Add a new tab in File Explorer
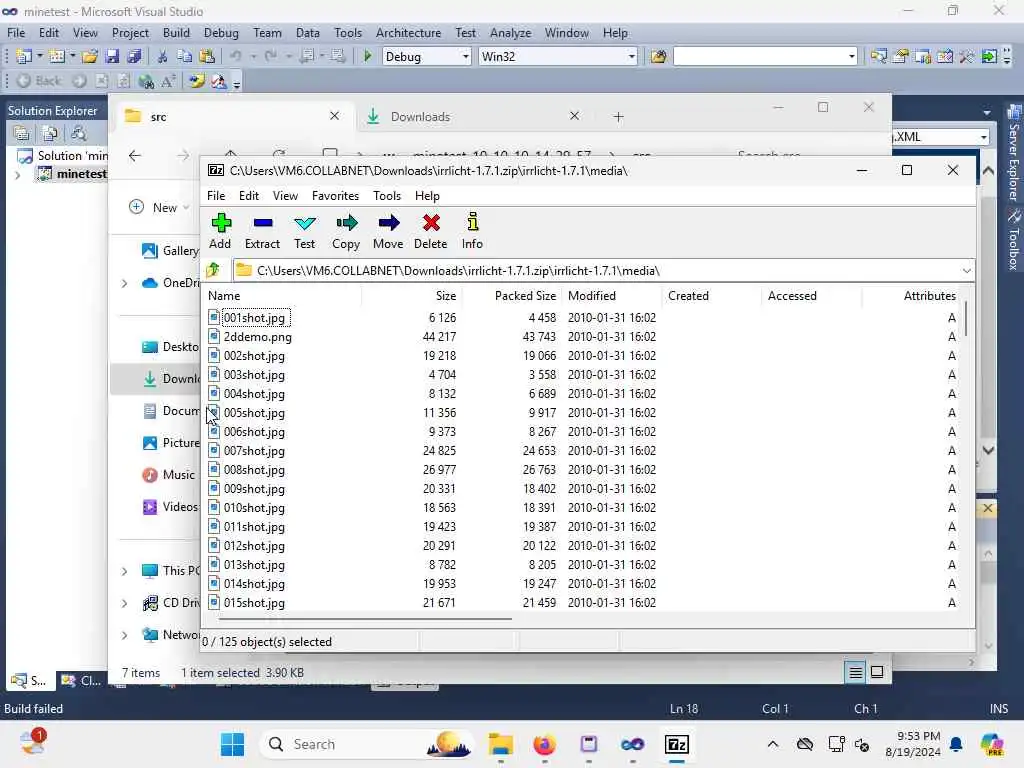1024x768 pixels. pos(618,117)
